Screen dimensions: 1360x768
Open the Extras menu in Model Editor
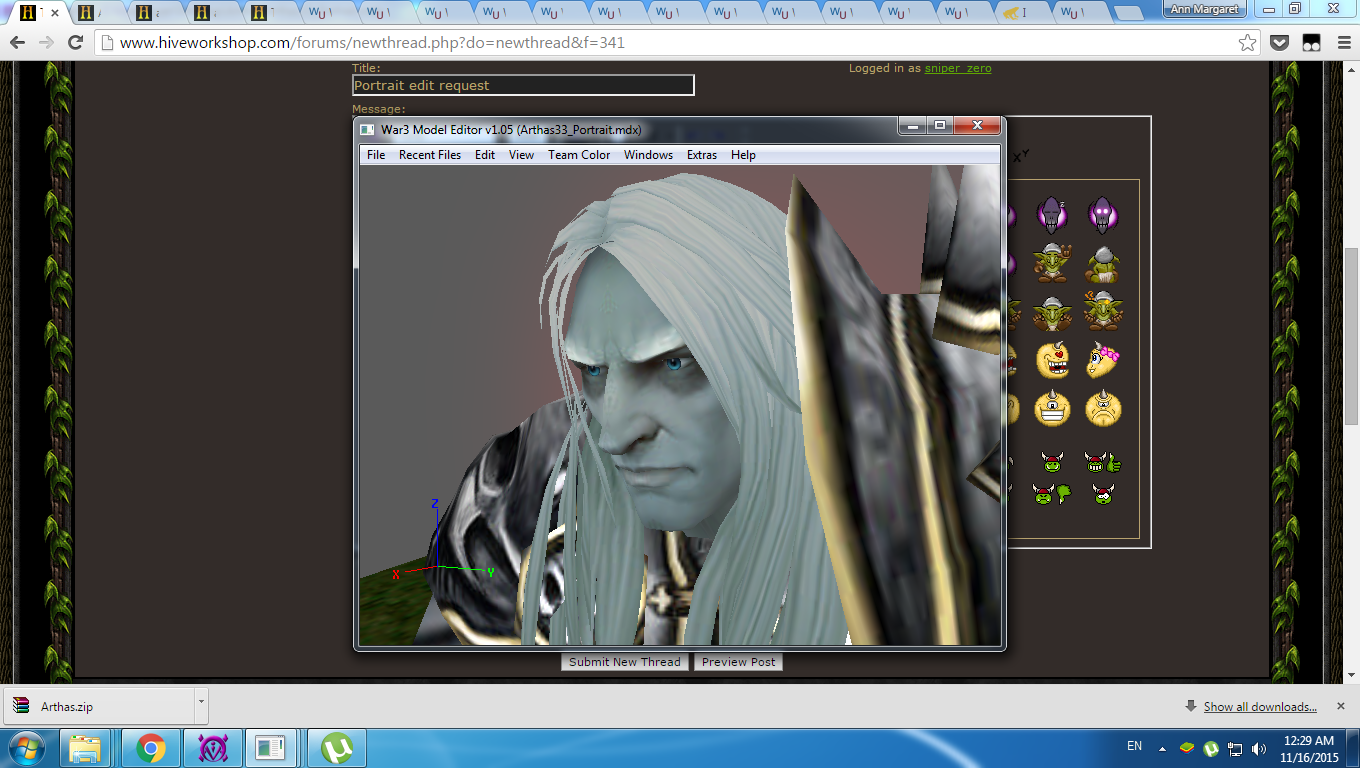[702, 155]
